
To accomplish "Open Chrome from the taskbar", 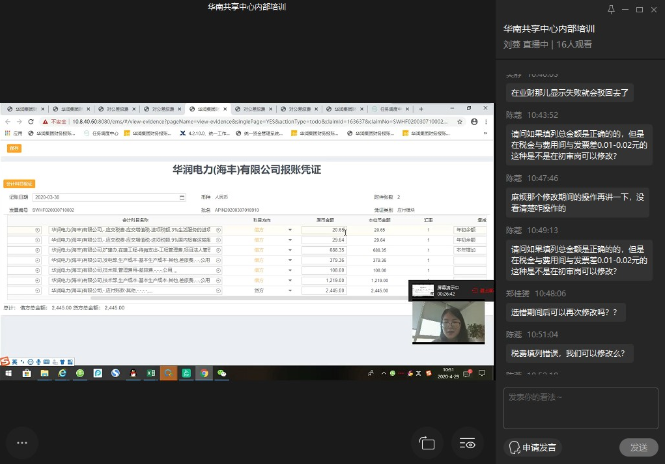I will 204,373.
